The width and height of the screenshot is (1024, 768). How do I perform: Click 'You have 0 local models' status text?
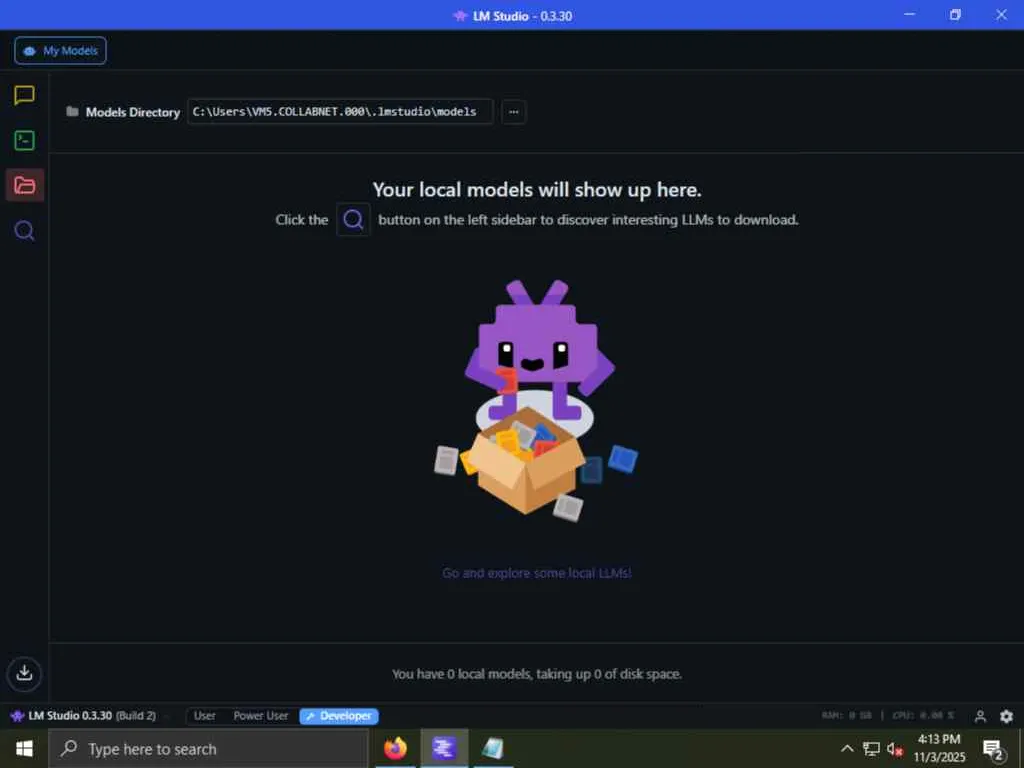click(537, 674)
